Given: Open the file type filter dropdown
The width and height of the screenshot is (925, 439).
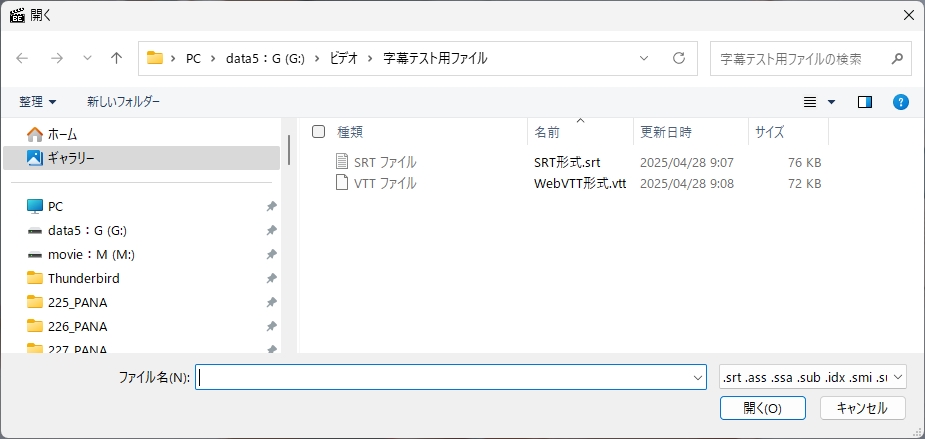Looking at the screenshot, I should [812, 377].
